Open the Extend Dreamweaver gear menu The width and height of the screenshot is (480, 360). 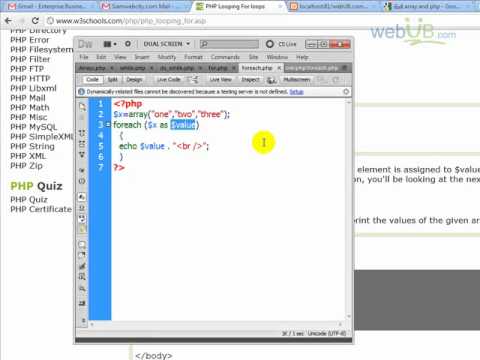pos(128,44)
